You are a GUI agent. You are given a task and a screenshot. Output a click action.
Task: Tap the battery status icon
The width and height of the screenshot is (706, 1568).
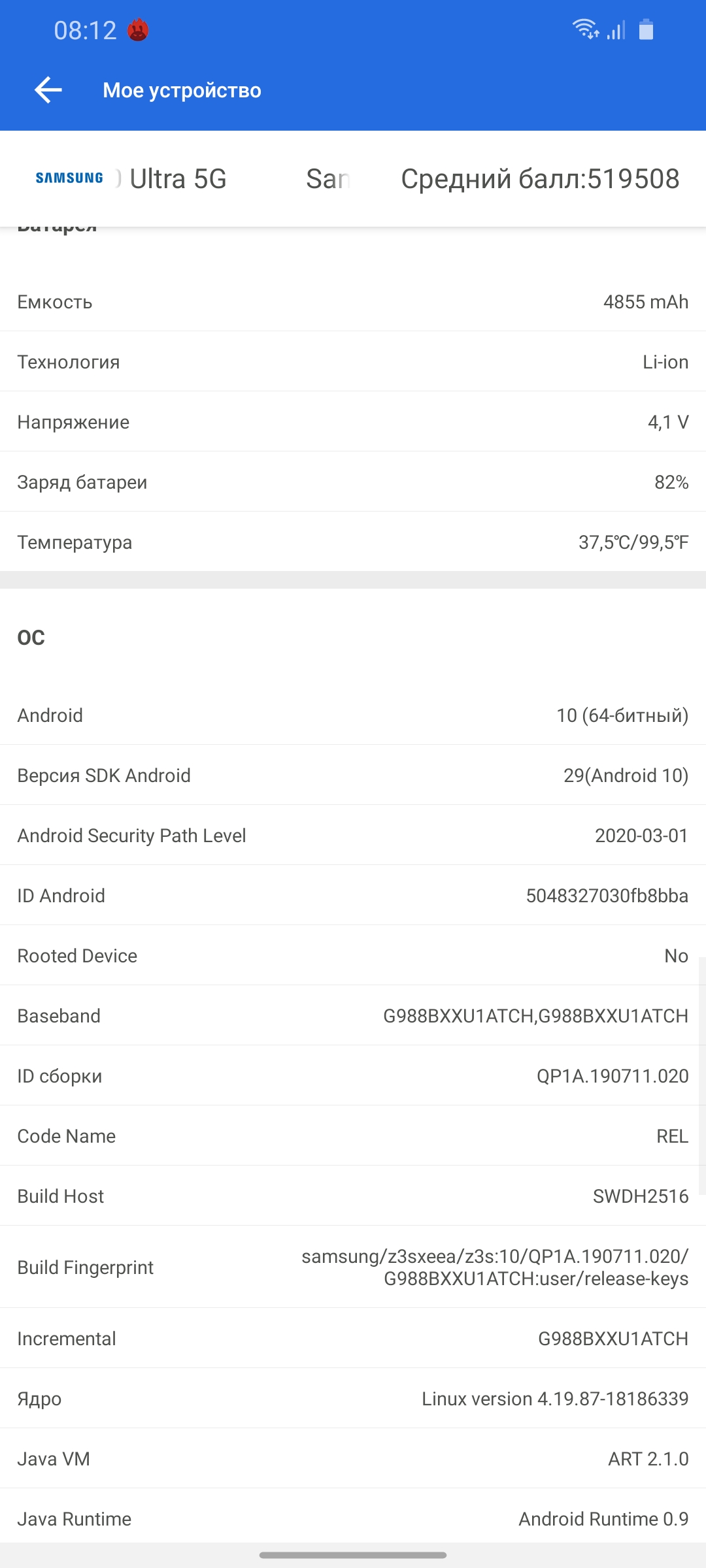tap(646, 30)
